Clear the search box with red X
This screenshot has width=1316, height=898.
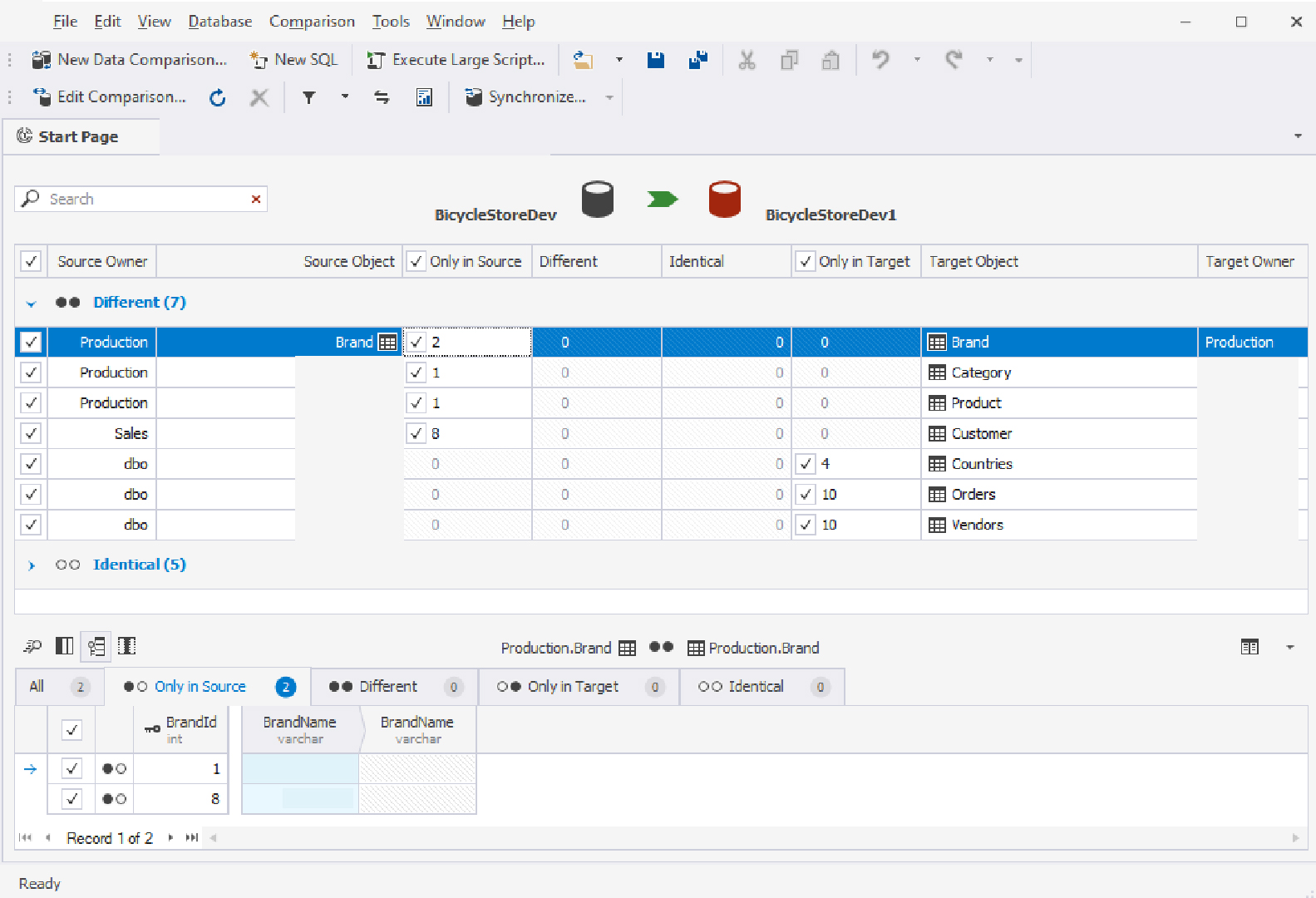point(256,199)
